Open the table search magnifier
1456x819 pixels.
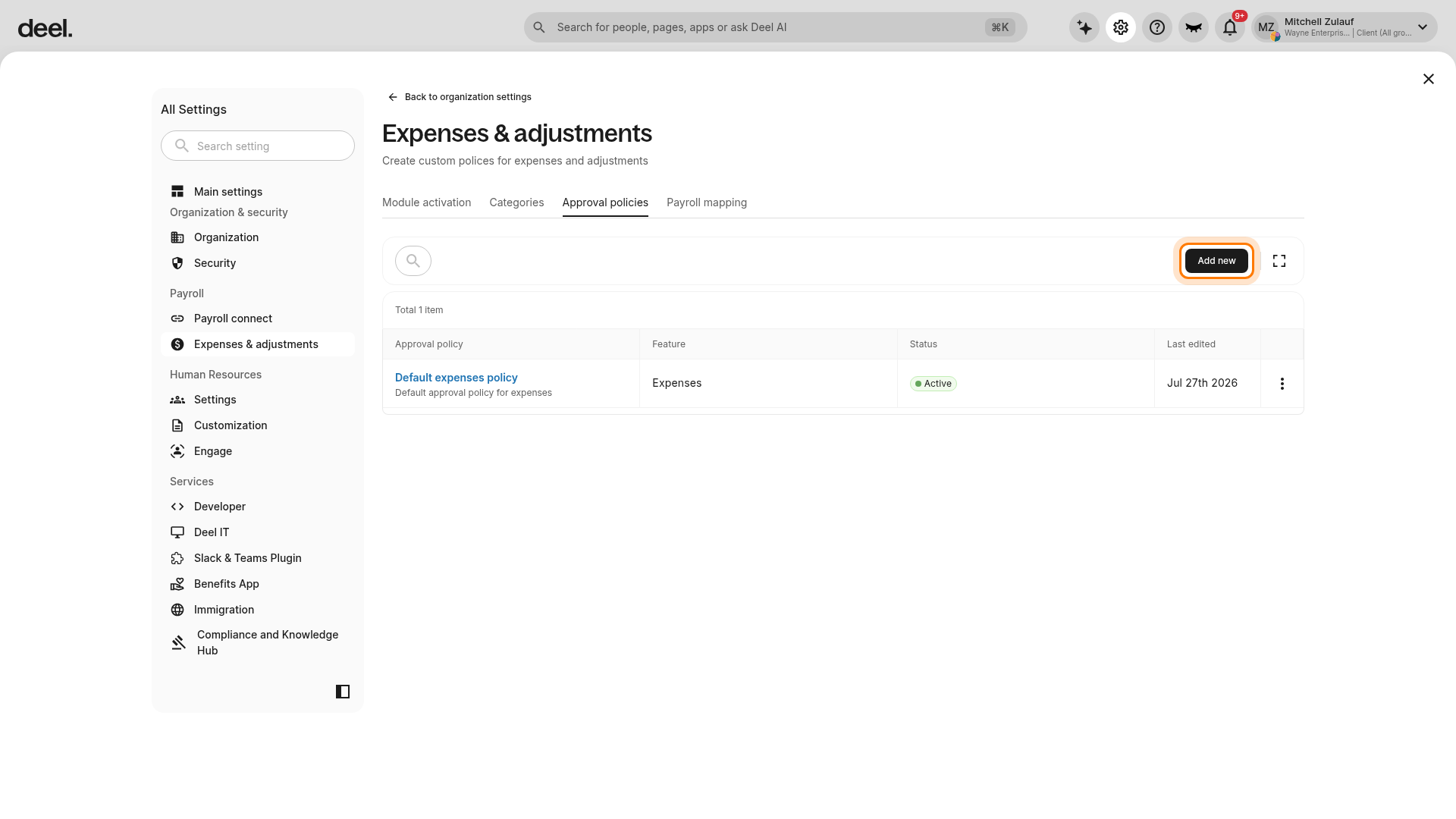413,261
